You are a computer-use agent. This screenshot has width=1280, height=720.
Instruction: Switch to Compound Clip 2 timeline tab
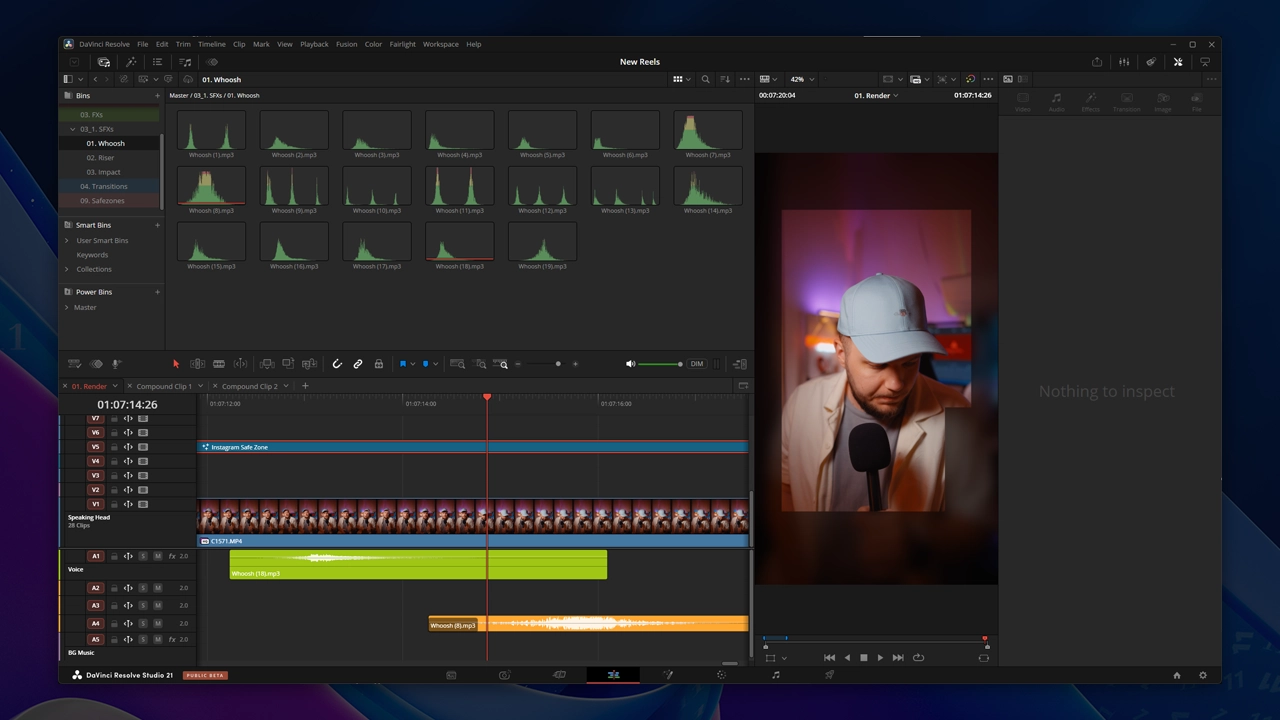249,386
